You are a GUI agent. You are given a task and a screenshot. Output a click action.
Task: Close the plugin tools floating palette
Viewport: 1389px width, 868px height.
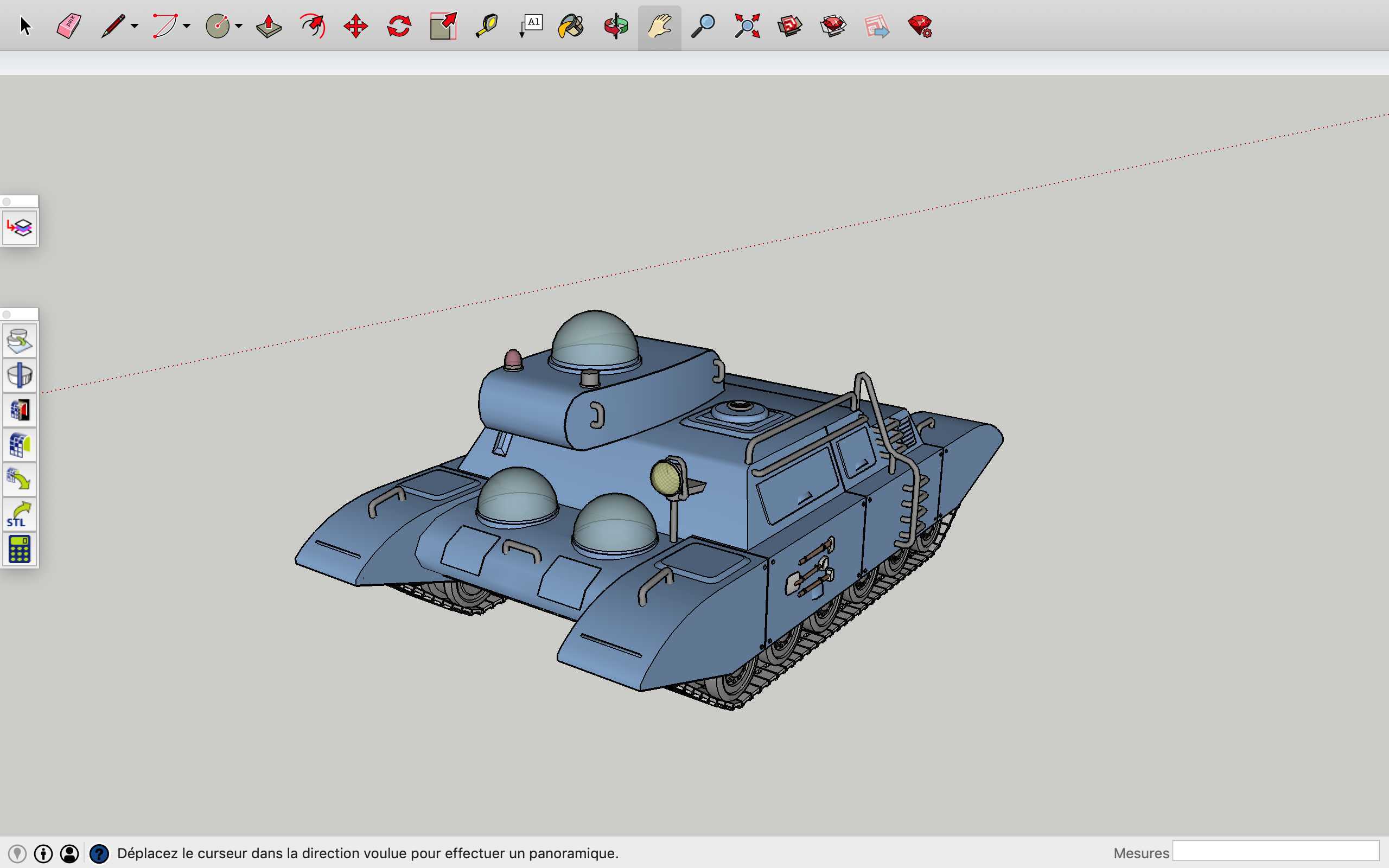click(x=7, y=315)
